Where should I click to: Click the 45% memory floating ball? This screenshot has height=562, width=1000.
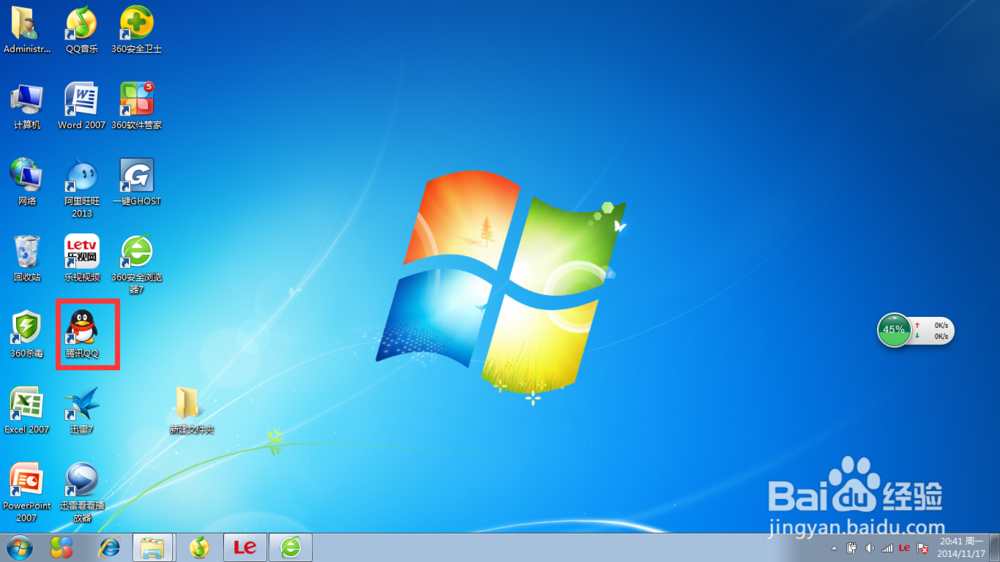tap(893, 330)
